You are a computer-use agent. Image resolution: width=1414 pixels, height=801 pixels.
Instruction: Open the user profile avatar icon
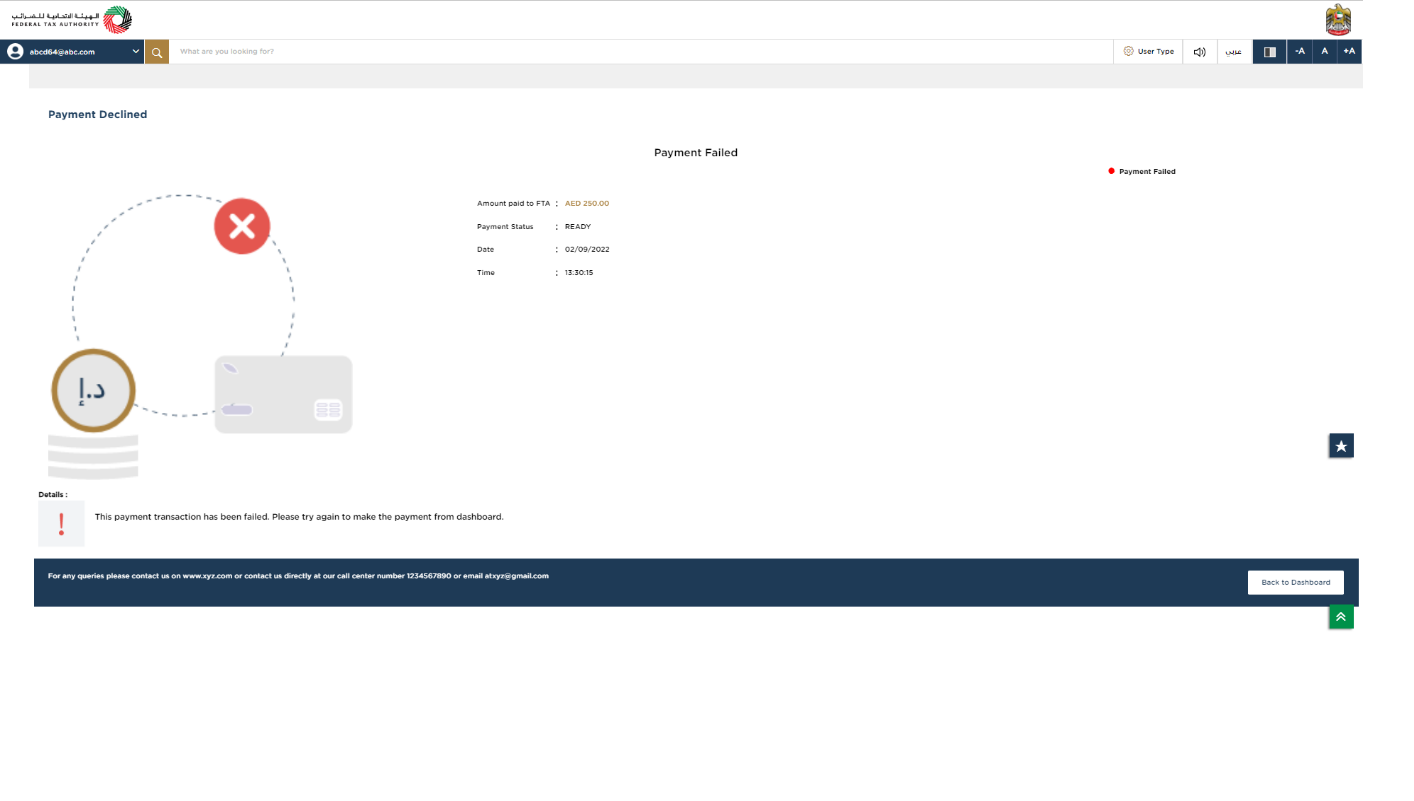click(x=15, y=51)
